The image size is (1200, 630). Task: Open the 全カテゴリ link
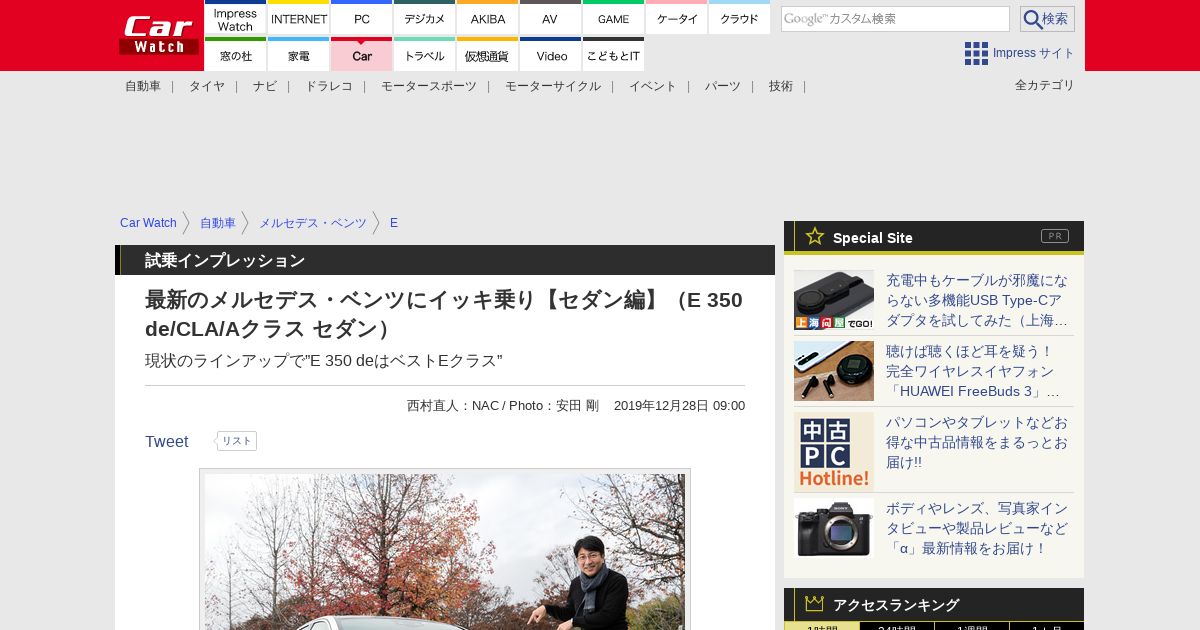(x=1045, y=85)
